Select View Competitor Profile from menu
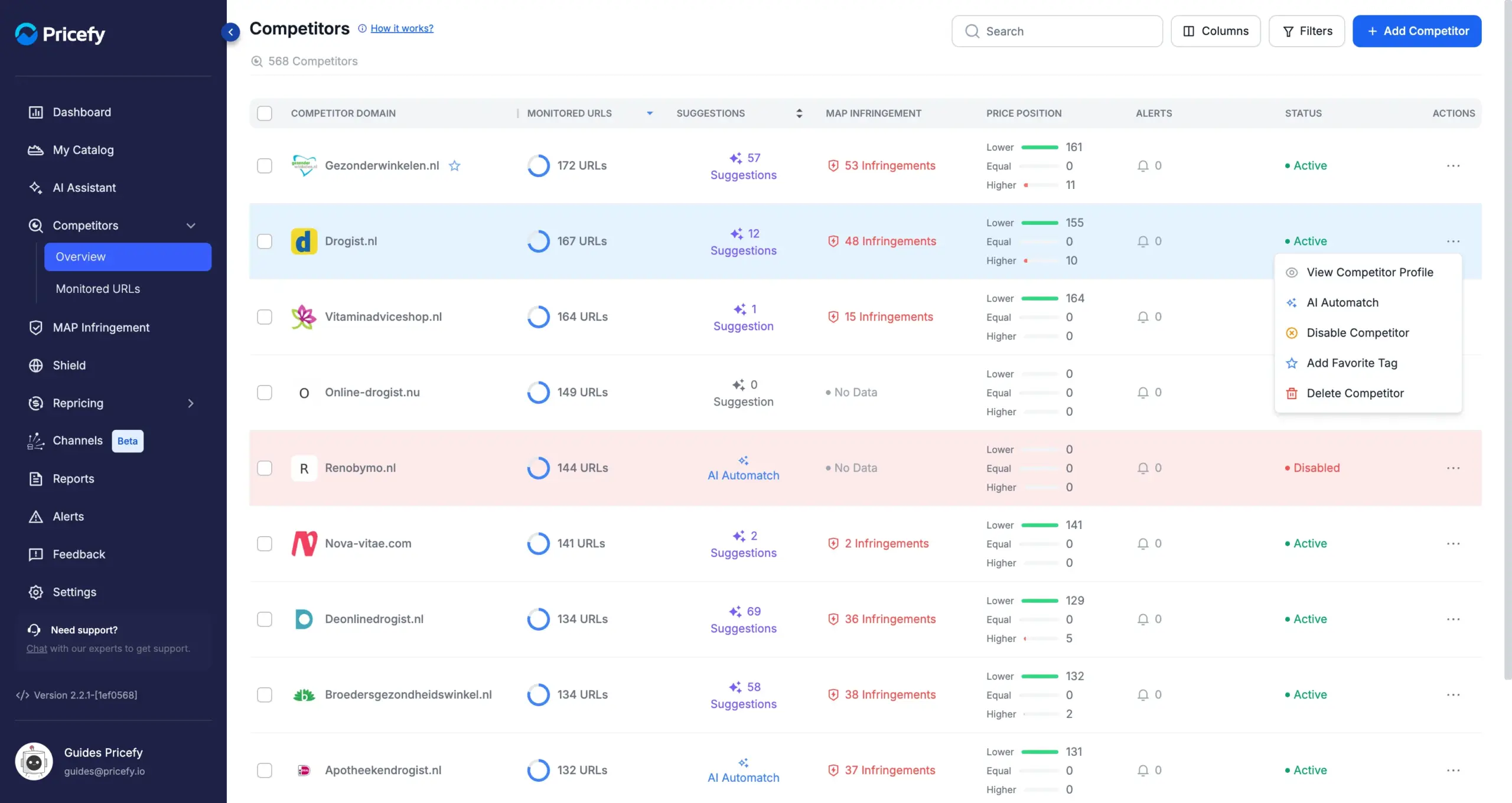The width and height of the screenshot is (1512, 803). pos(1368,272)
